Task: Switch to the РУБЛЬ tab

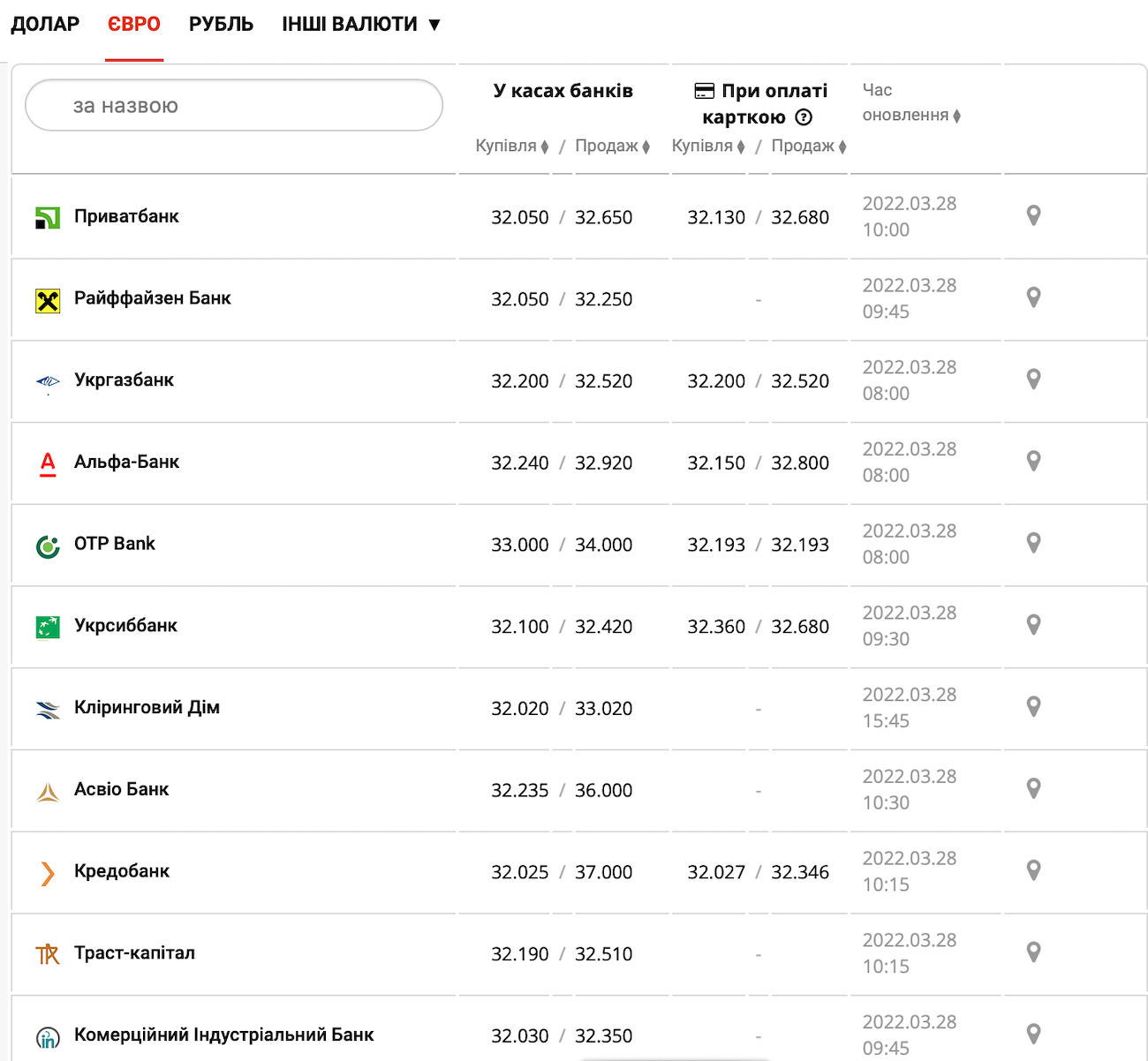Action: [x=221, y=25]
